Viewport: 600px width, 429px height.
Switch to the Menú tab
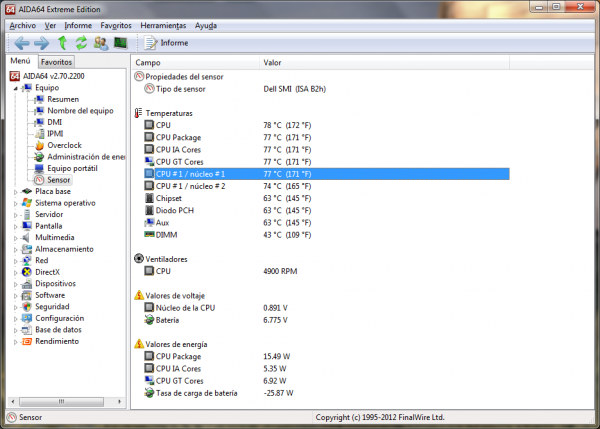[x=21, y=61]
